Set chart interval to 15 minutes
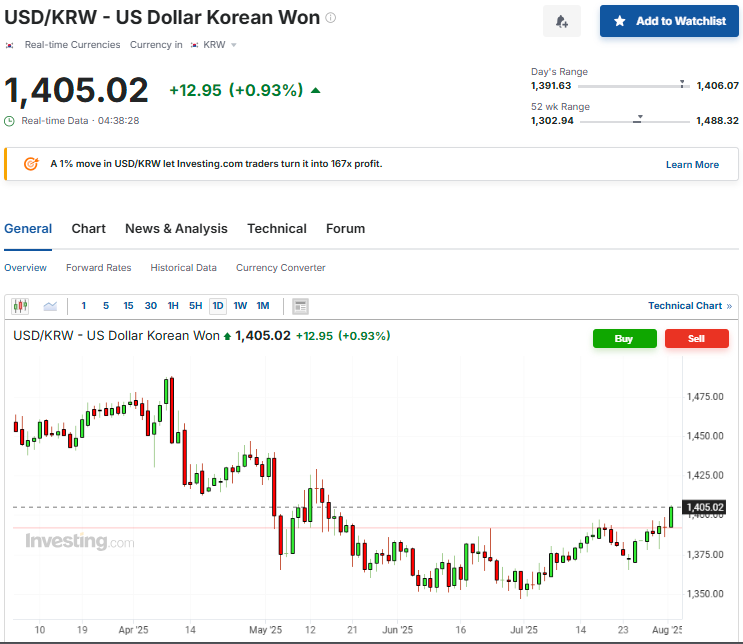 (x=128, y=306)
